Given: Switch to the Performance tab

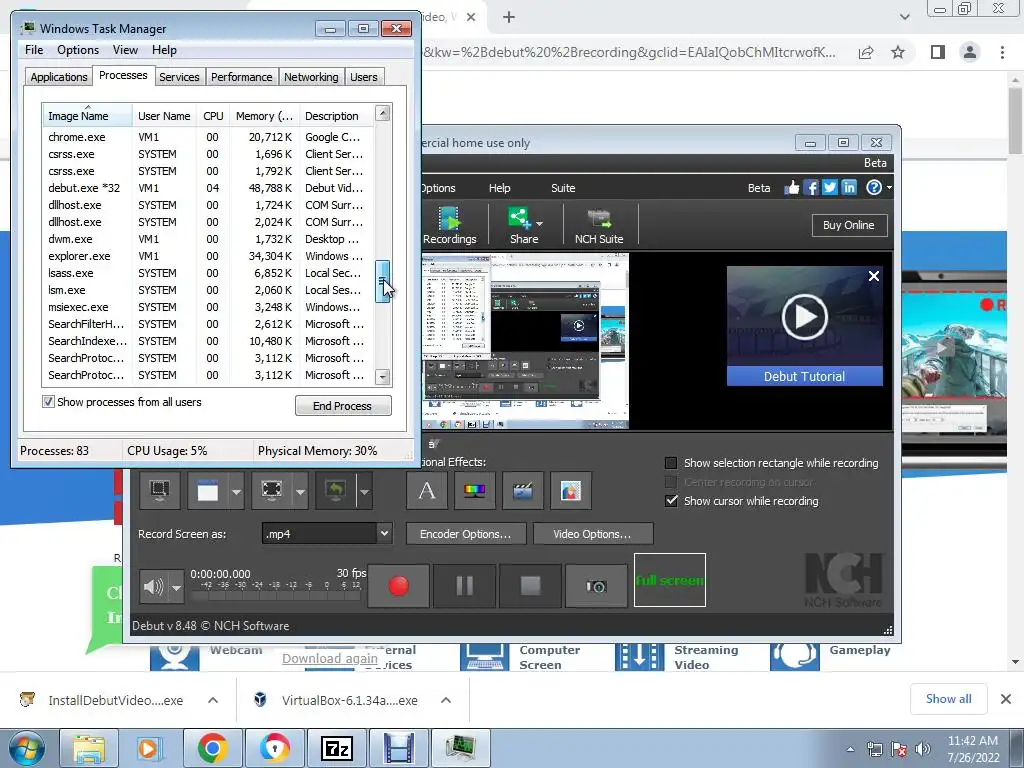Looking at the screenshot, I should click(x=242, y=77).
